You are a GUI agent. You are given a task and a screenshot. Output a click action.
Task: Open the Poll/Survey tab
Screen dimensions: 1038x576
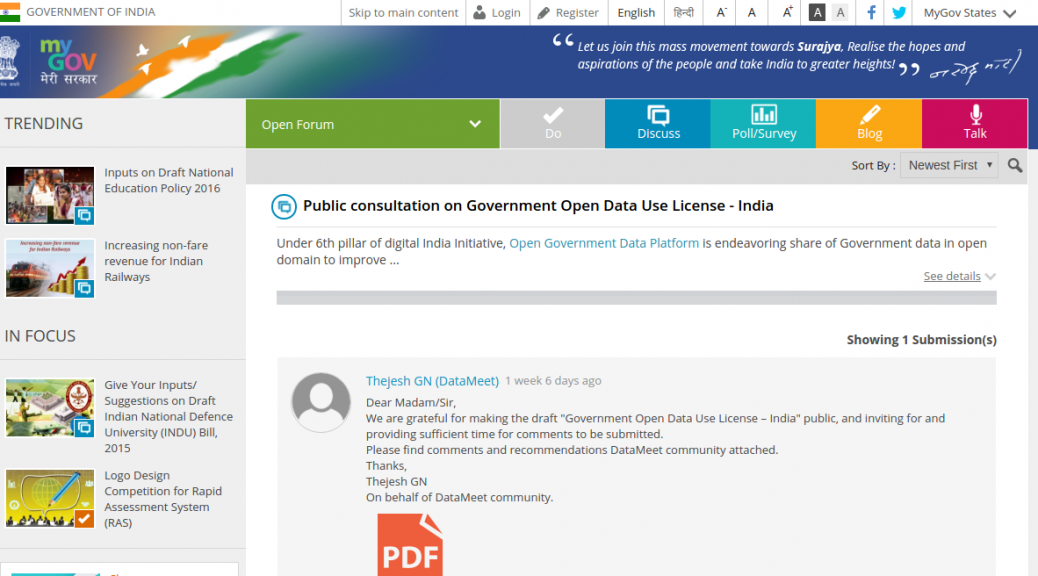(x=763, y=124)
